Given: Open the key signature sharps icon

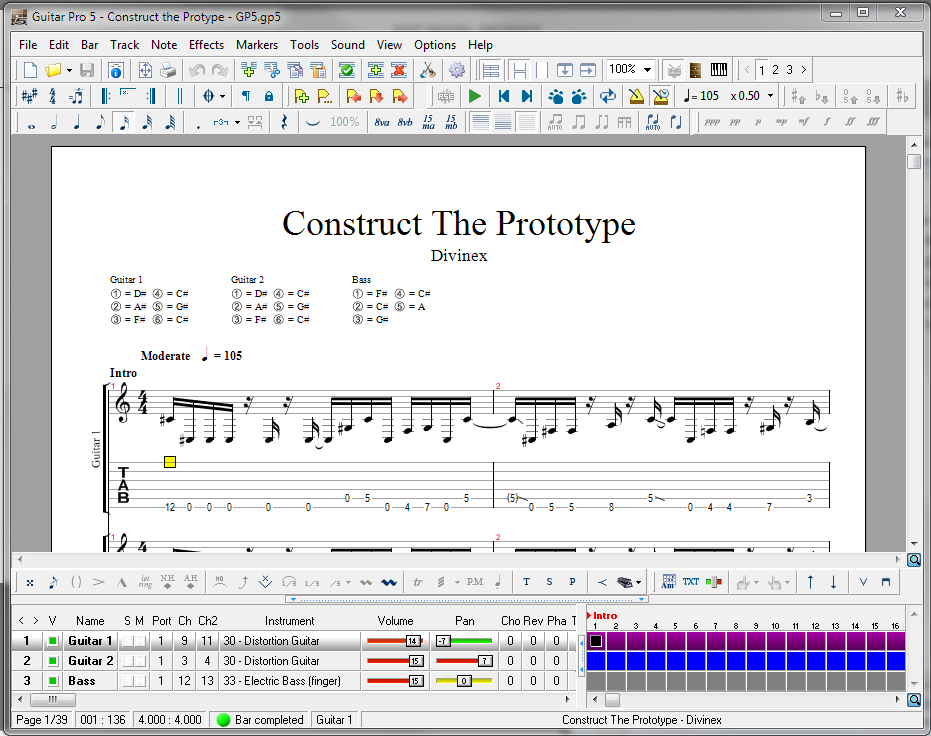Looking at the screenshot, I should pyautogui.click(x=29, y=96).
